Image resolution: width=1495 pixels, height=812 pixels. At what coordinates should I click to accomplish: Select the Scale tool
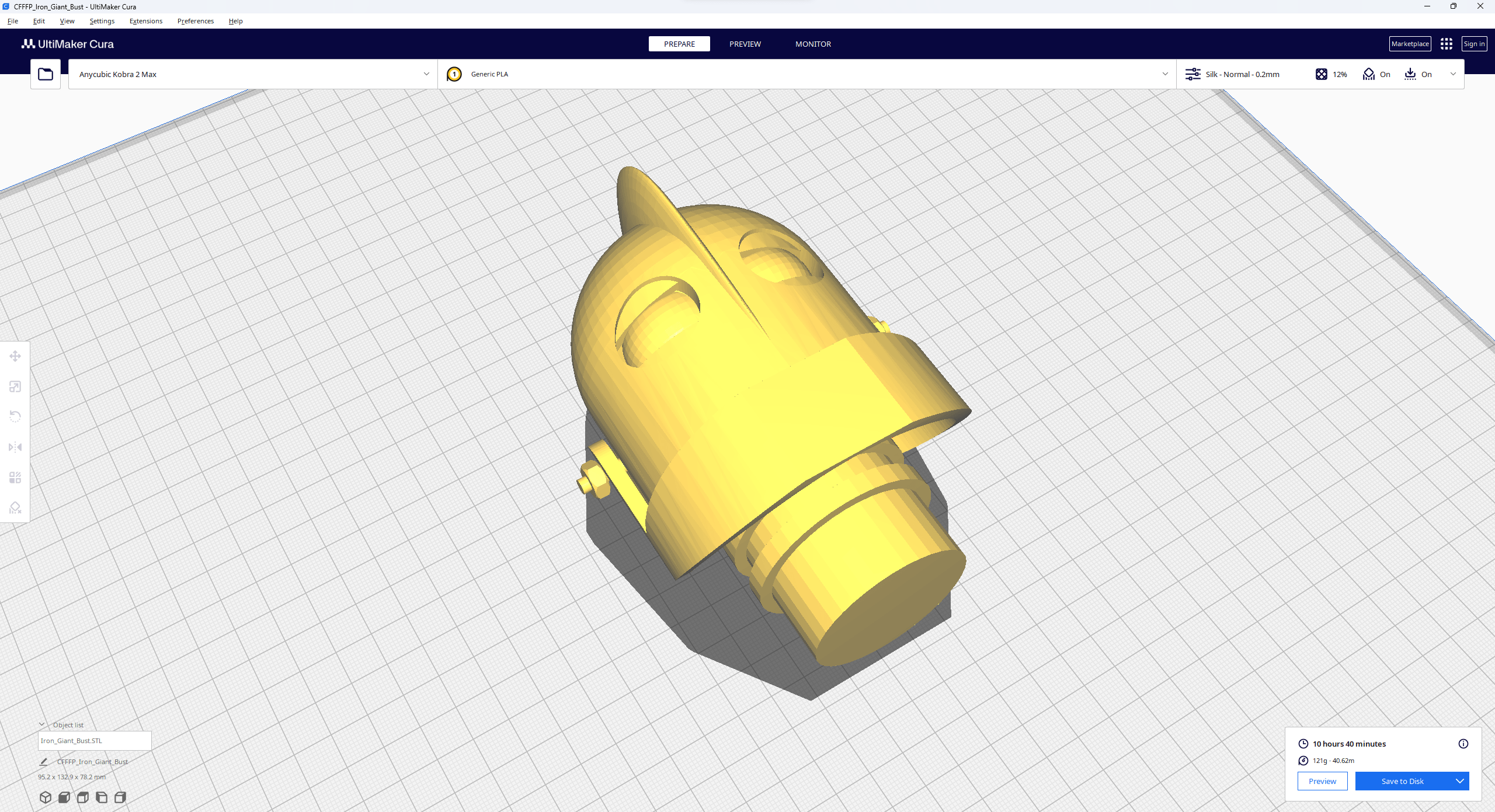[15, 386]
